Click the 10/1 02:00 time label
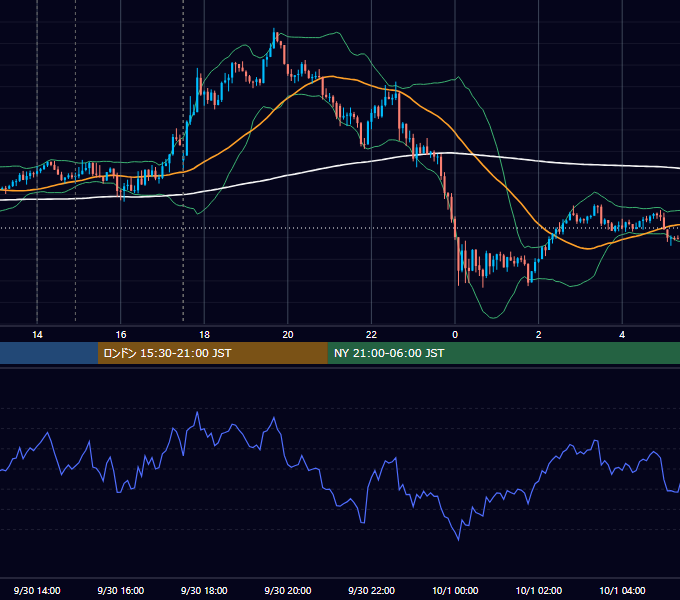 (539, 590)
